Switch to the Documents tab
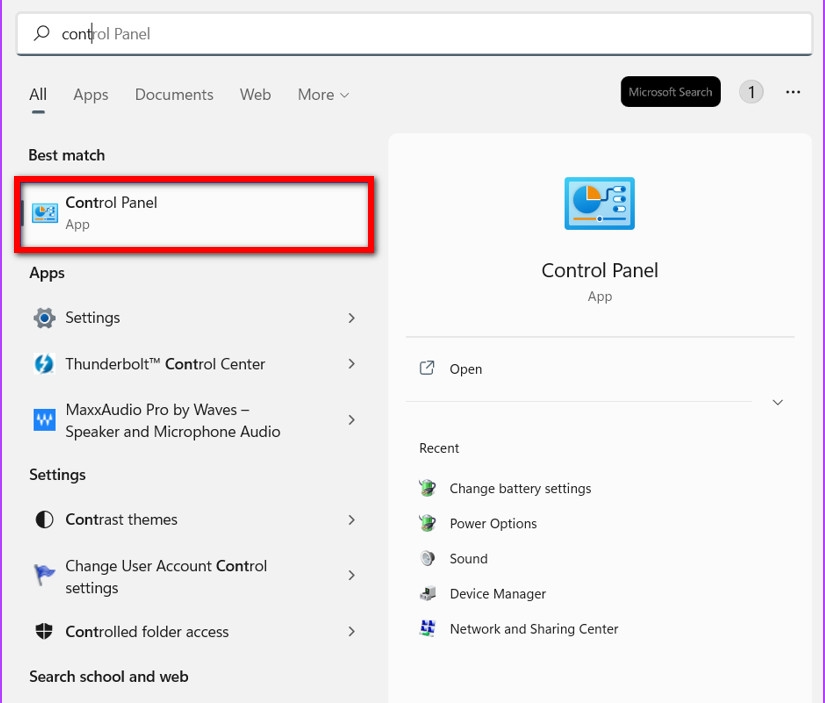This screenshot has height=703, width=825. click(173, 94)
